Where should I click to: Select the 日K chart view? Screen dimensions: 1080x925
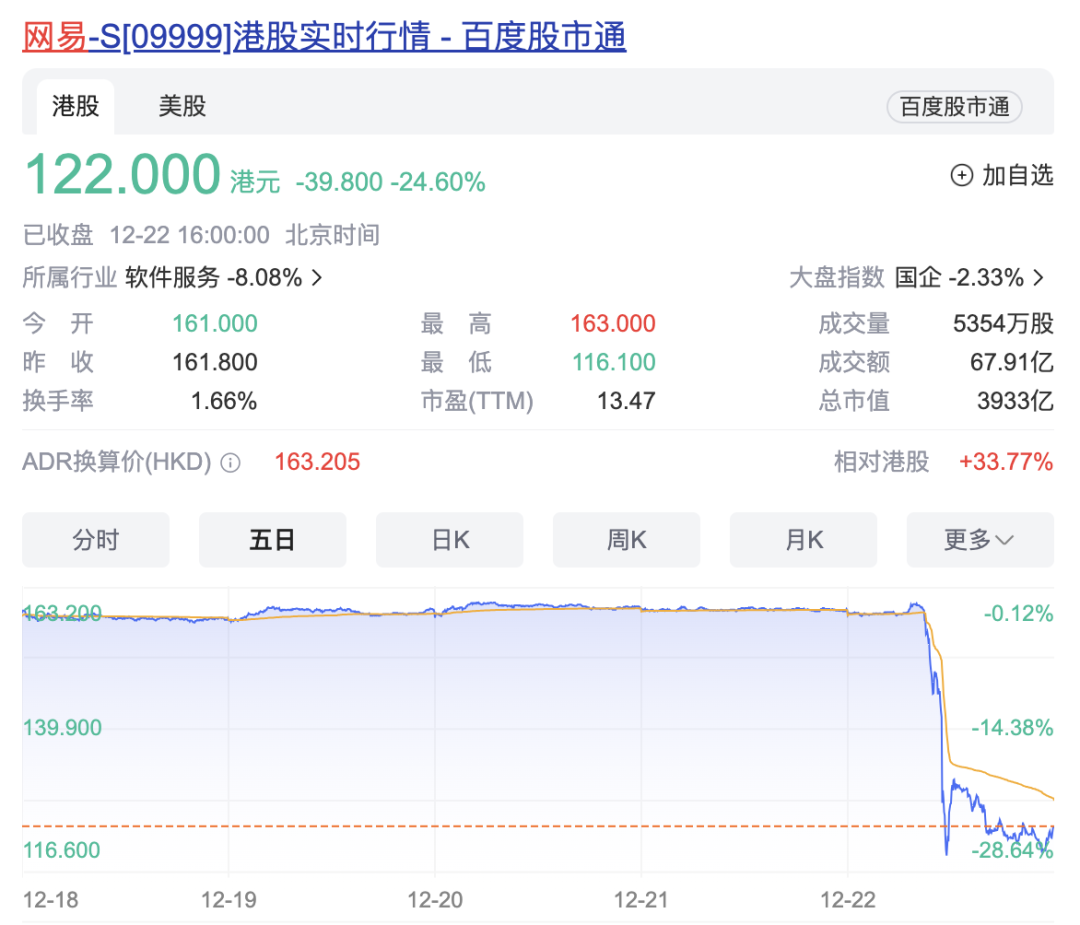[450, 540]
